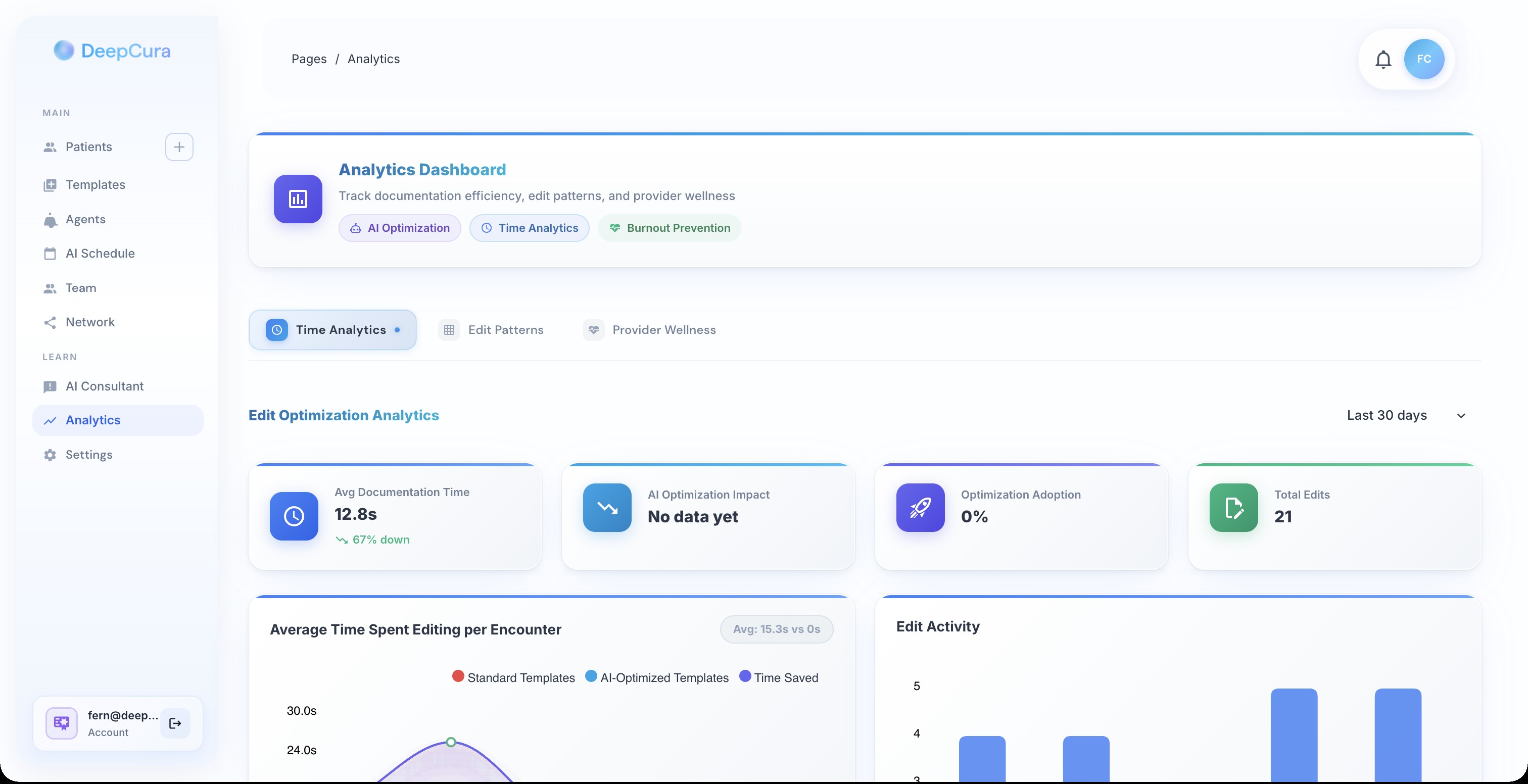Click the Settings gear icon
Image resolution: width=1528 pixels, height=784 pixels.
(50, 455)
